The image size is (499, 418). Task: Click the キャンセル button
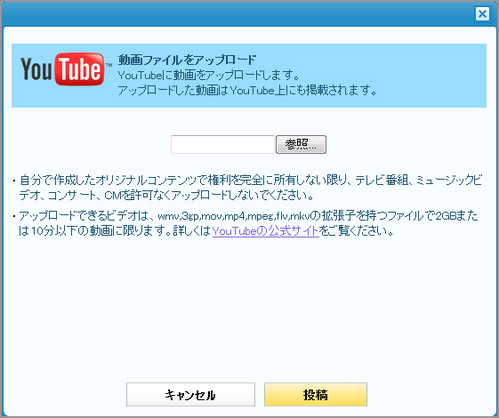[190, 395]
